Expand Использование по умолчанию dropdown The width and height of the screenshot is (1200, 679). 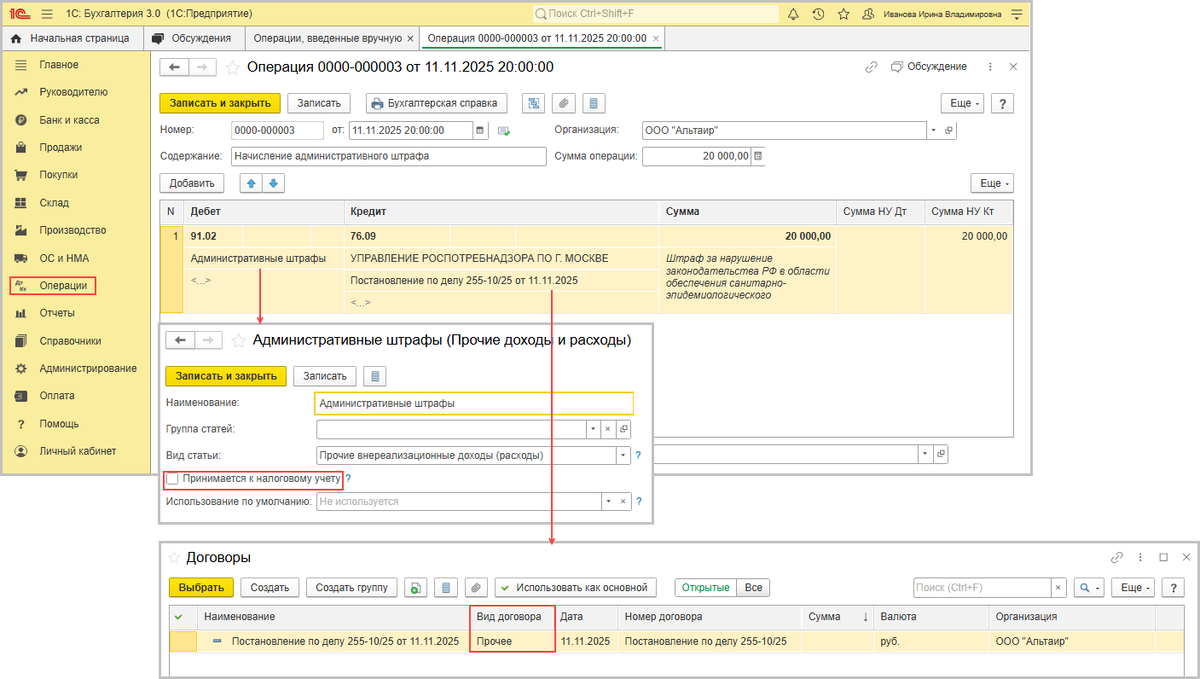click(x=607, y=502)
